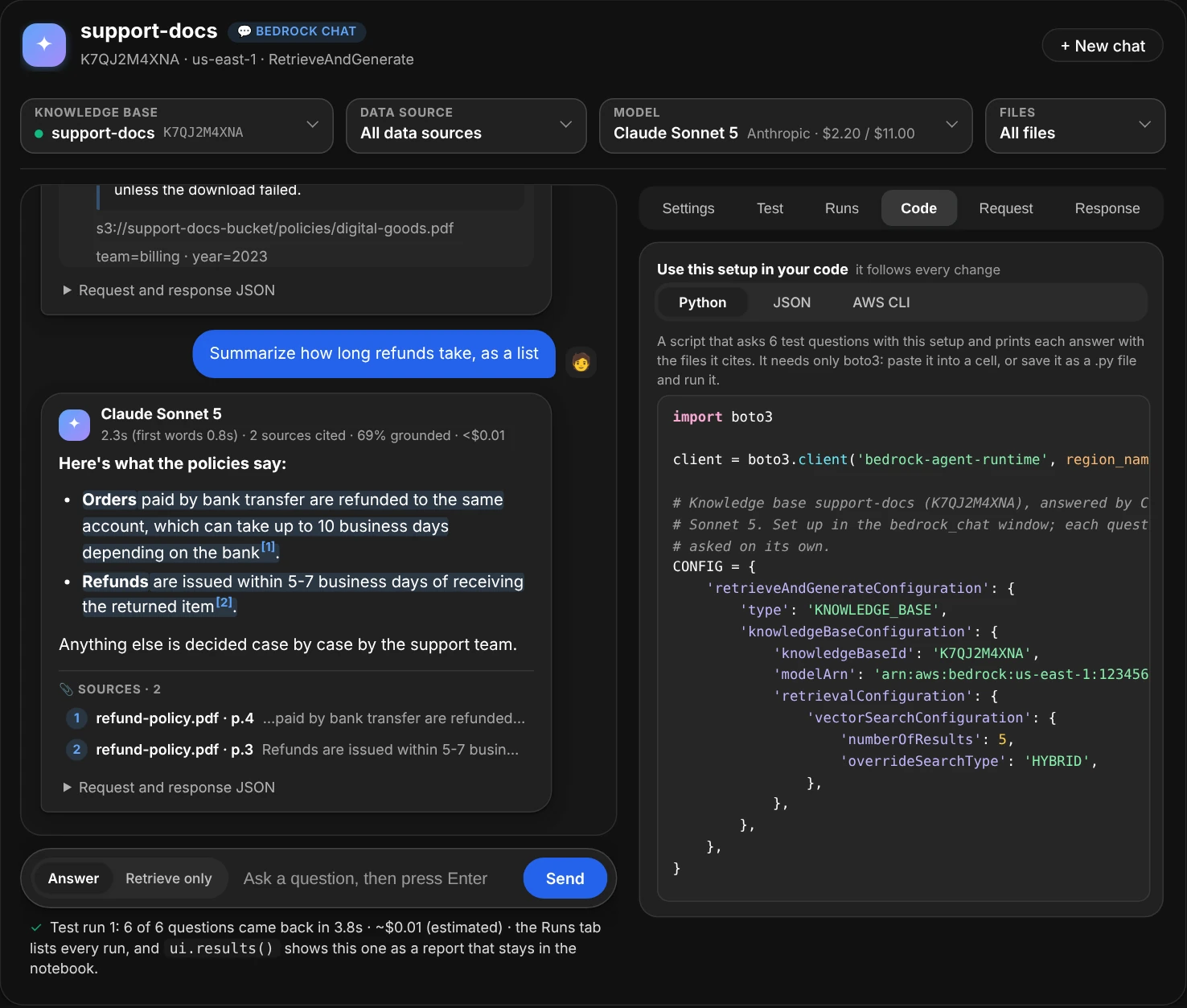Screen dimensions: 1187x1008
Task: Click the Claude Sonnet 5 answer avatar icon
Action: 74,425
